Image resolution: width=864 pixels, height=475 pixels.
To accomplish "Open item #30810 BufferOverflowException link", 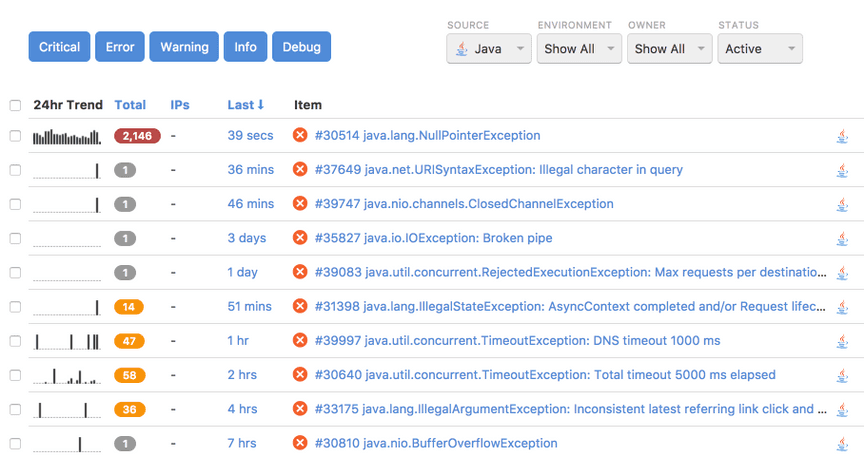I will (x=436, y=443).
